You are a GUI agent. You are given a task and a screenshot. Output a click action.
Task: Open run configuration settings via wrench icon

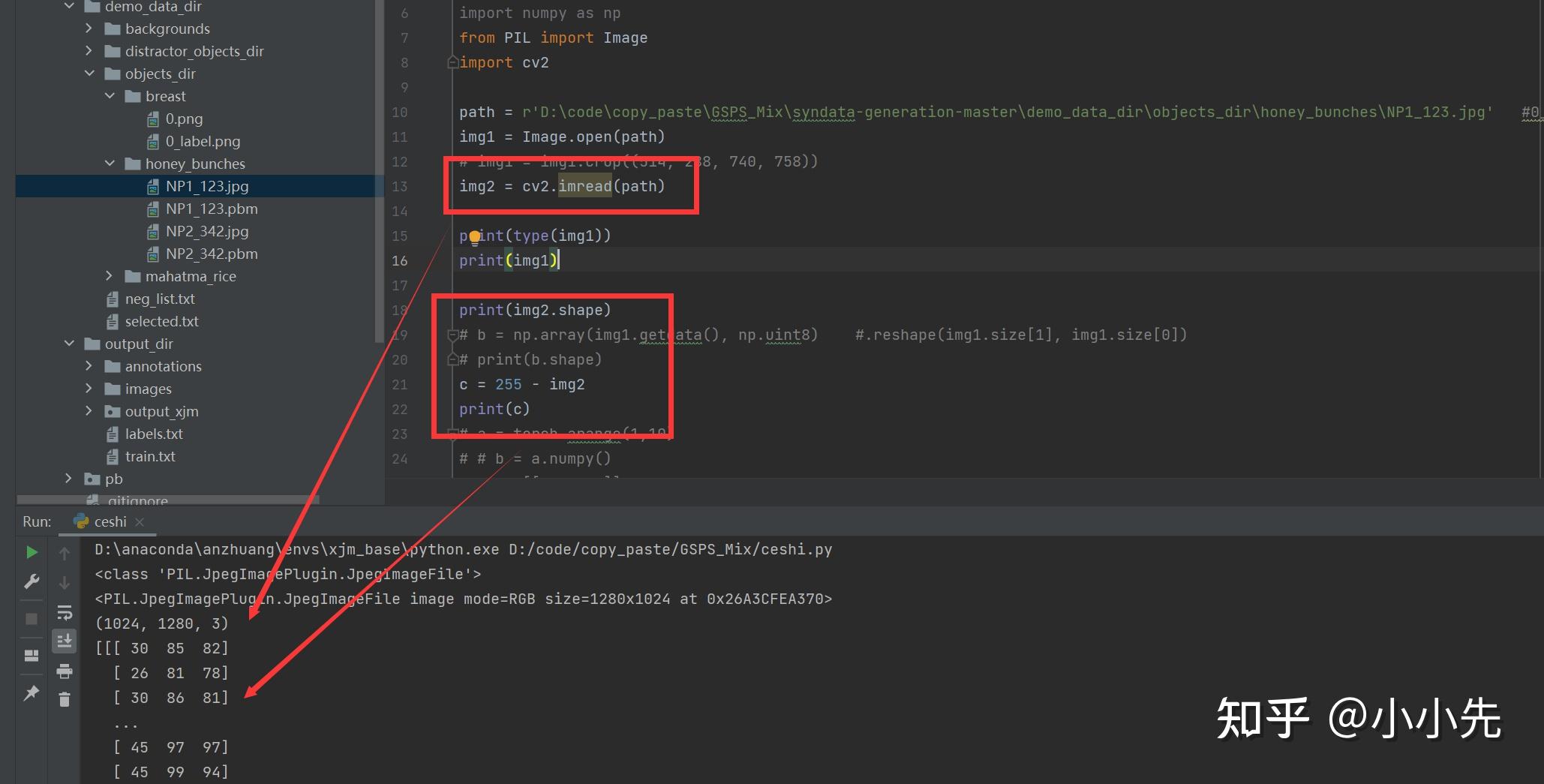click(x=31, y=582)
